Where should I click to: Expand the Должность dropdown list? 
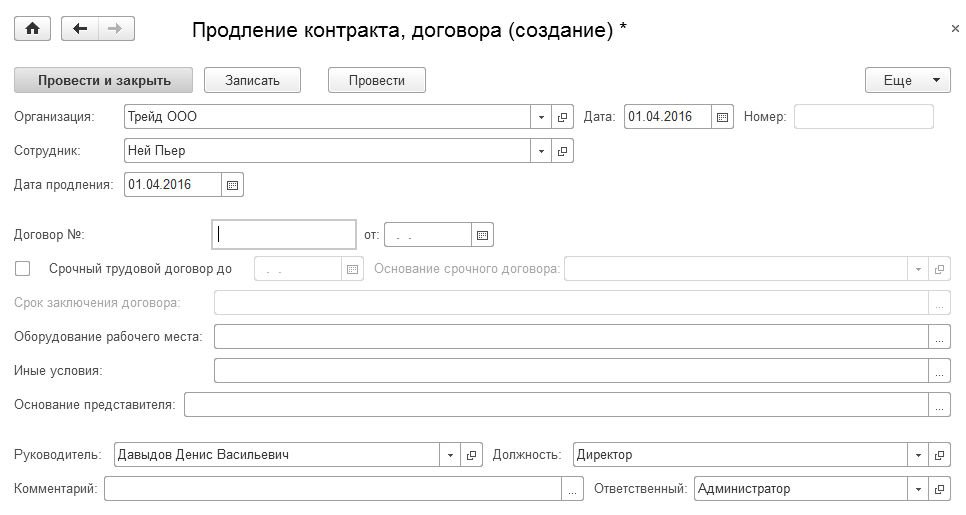[x=918, y=455]
